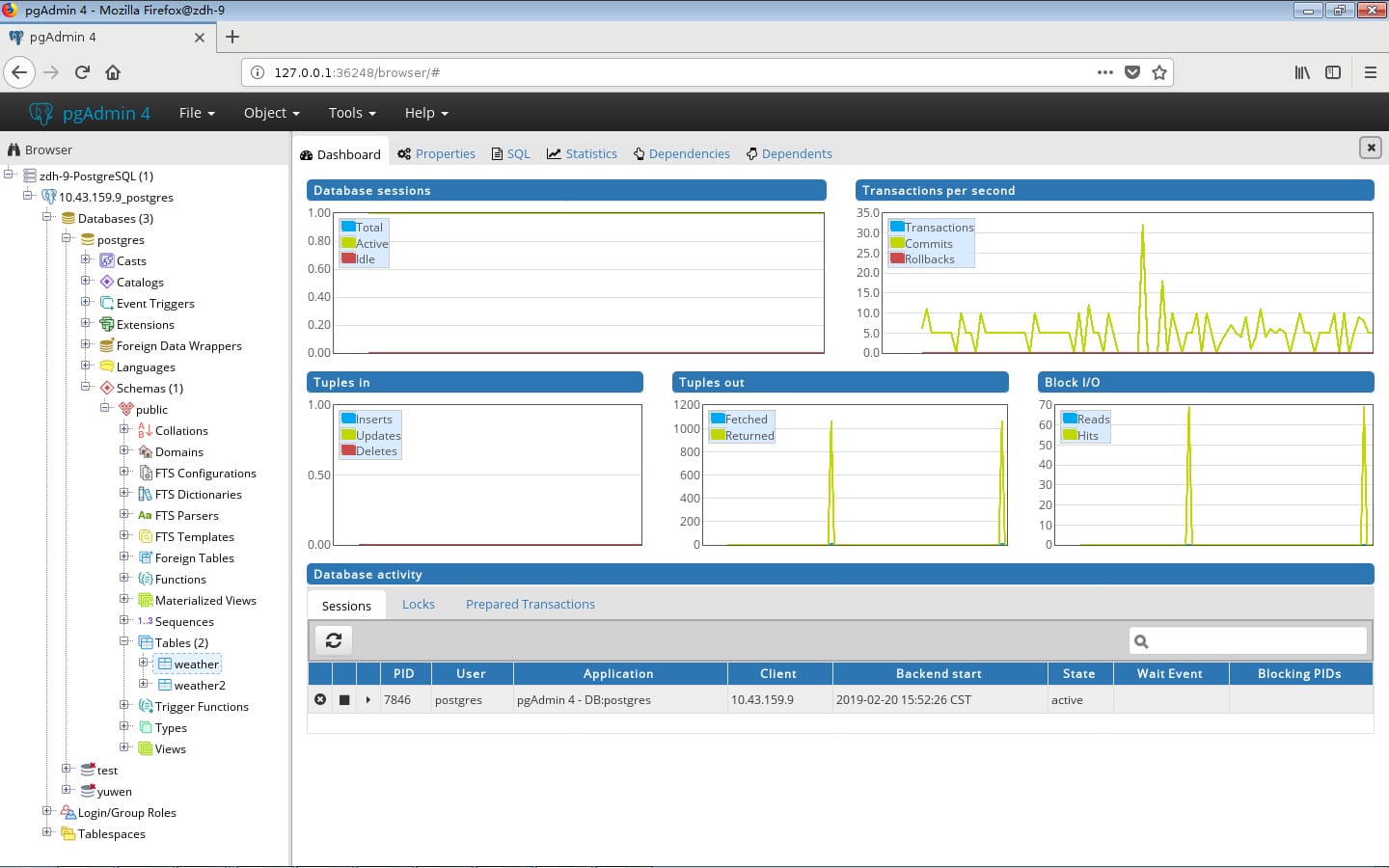Select the weather2 table in tree
The width and height of the screenshot is (1389, 868).
[x=200, y=686]
